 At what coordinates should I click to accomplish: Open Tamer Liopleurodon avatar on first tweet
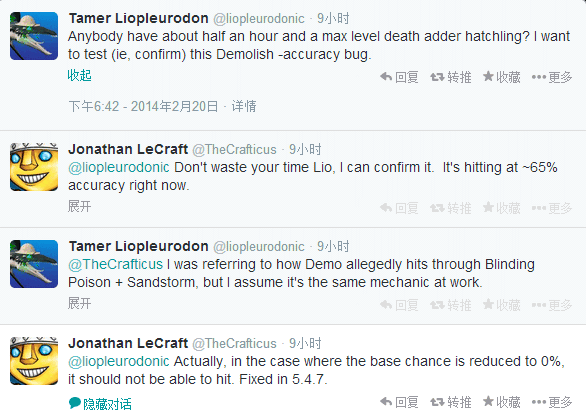pos(34,36)
